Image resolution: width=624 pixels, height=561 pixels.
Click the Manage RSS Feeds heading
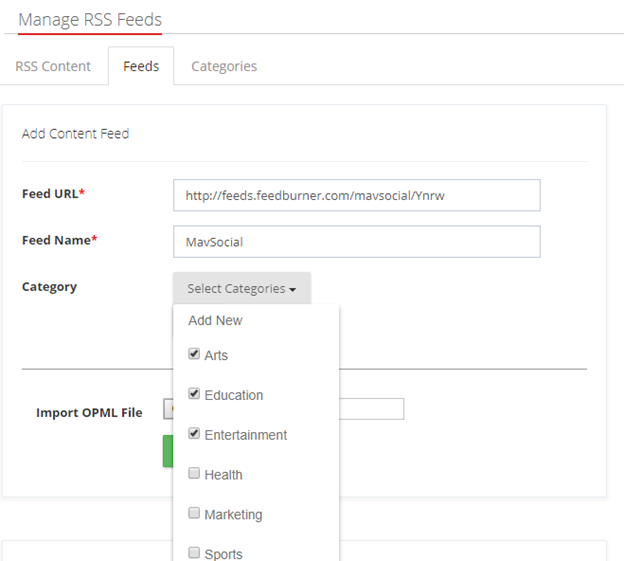tap(90, 20)
